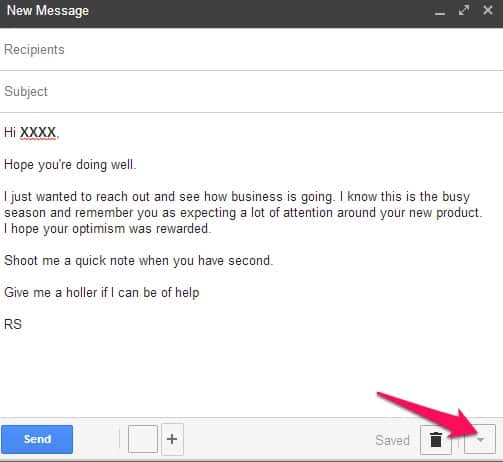The width and height of the screenshot is (503, 462).
Task: Click into the Subject field
Action: coord(251,91)
